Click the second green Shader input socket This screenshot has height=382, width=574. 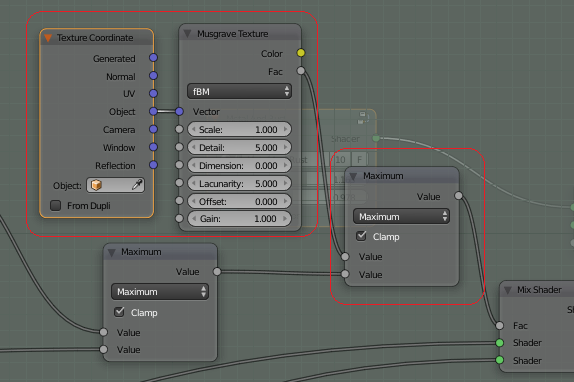coord(500,360)
